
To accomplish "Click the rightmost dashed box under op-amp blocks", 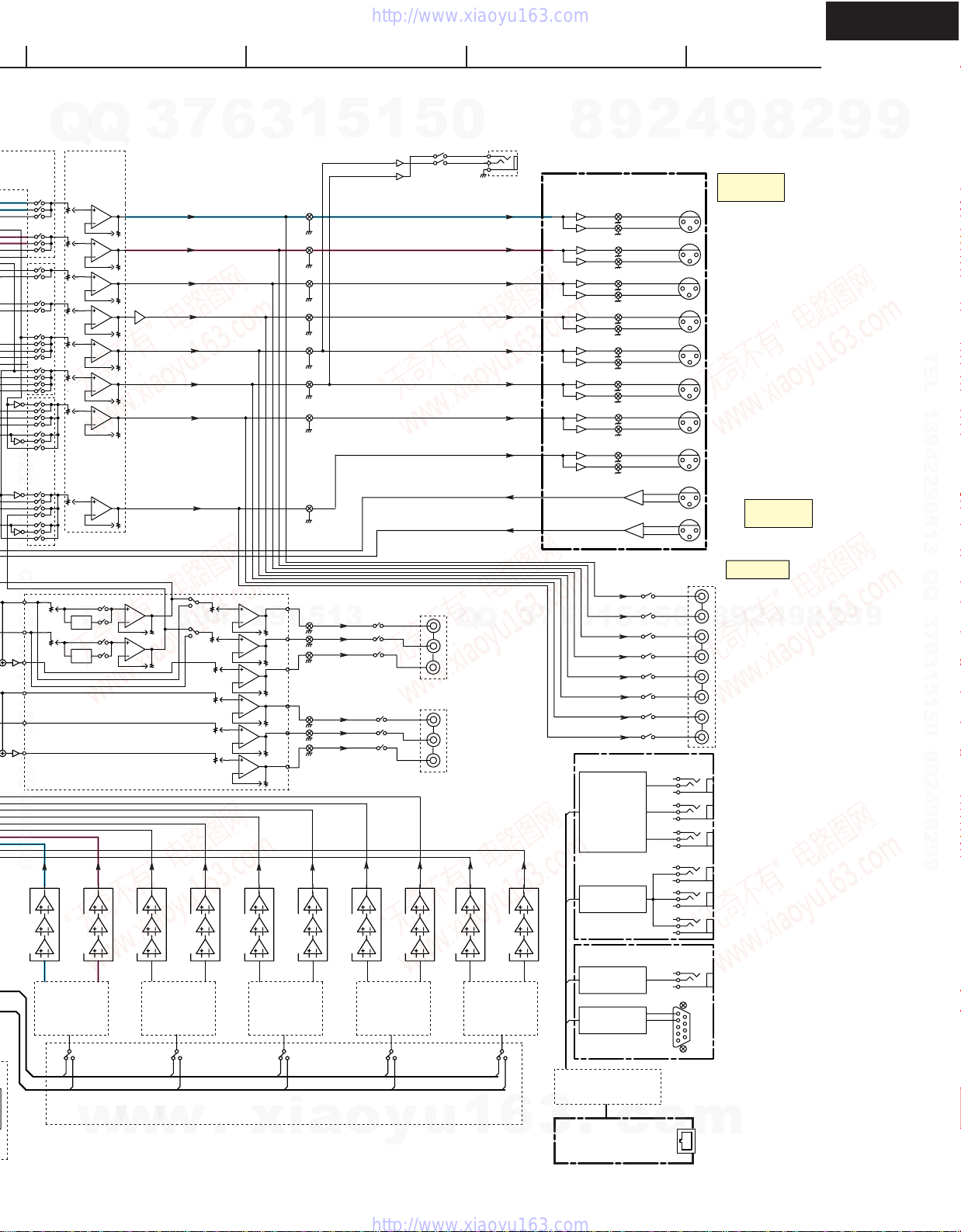I will point(500,1008).
